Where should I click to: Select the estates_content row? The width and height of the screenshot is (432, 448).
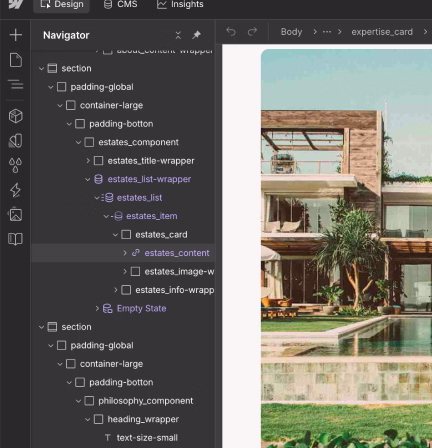123,253
